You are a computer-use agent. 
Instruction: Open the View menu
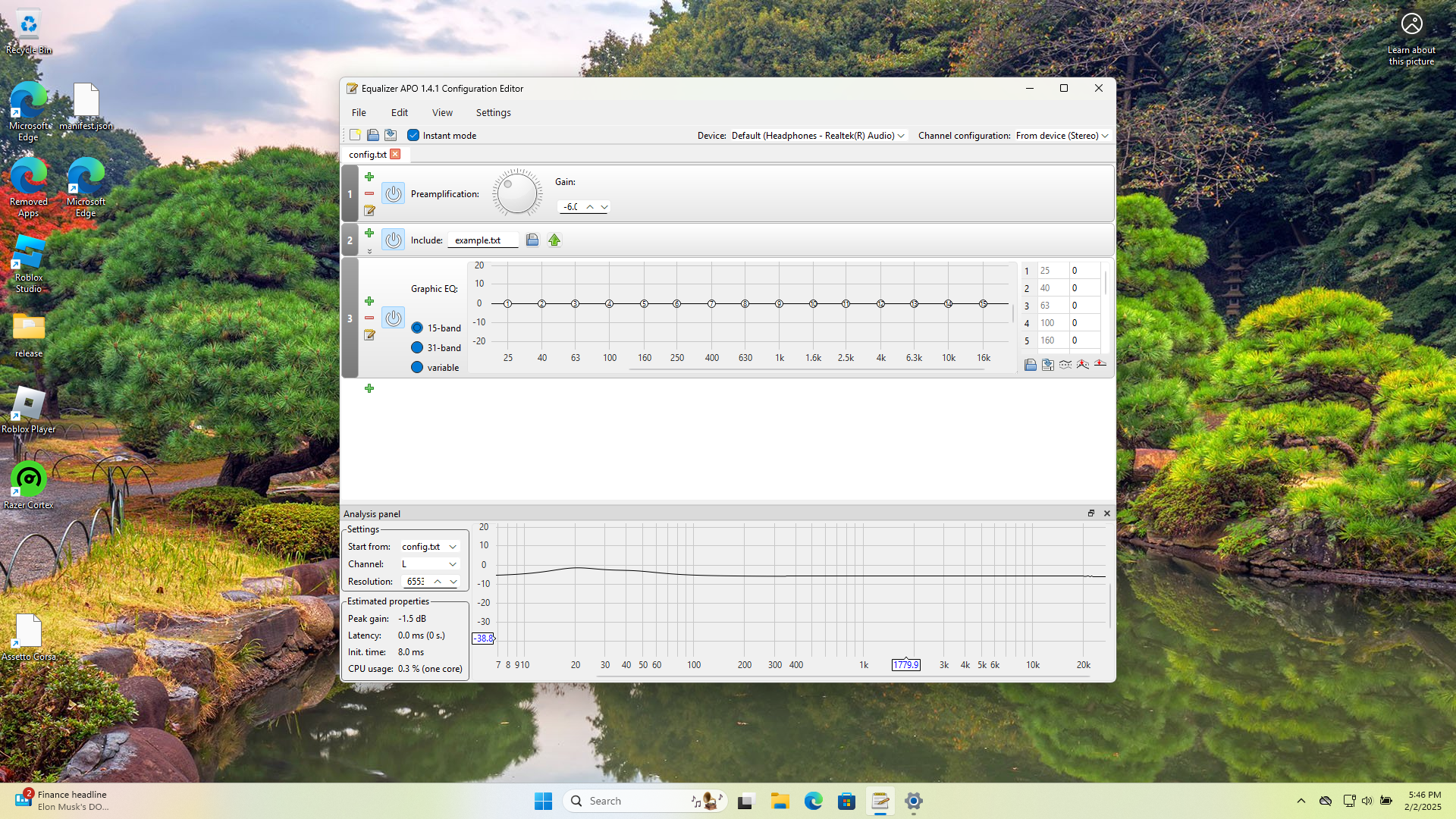442,112
